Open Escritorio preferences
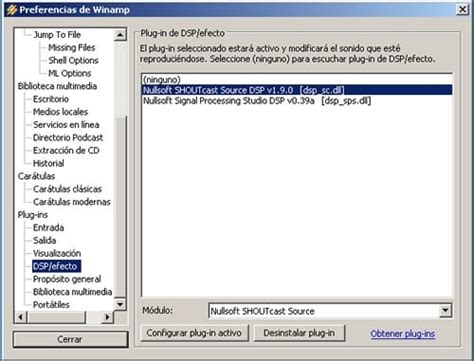Screen dimensions: 474x361 coord(51,99)
